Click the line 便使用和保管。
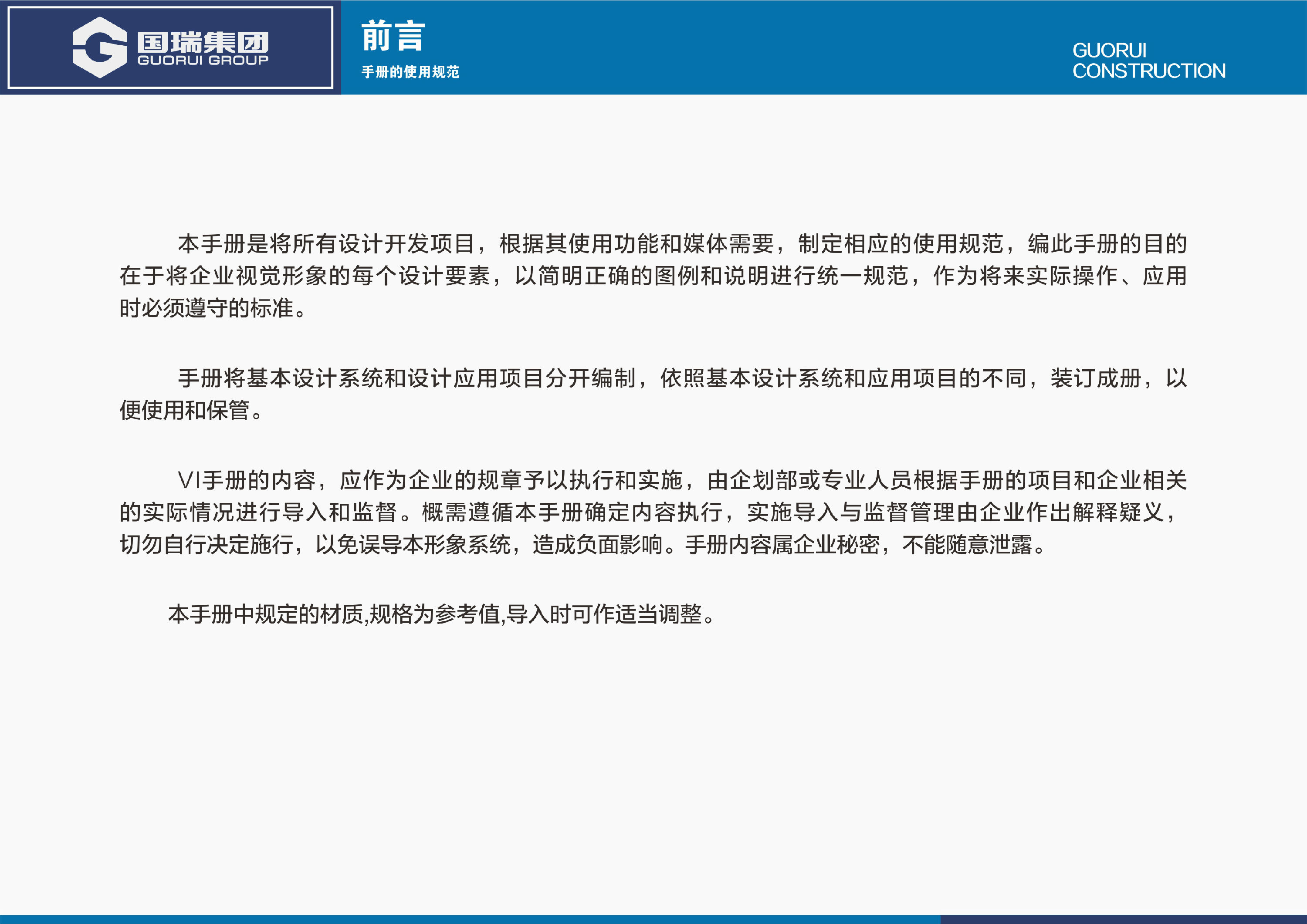This screenshot has height=924, width=1307. point(191,410)
